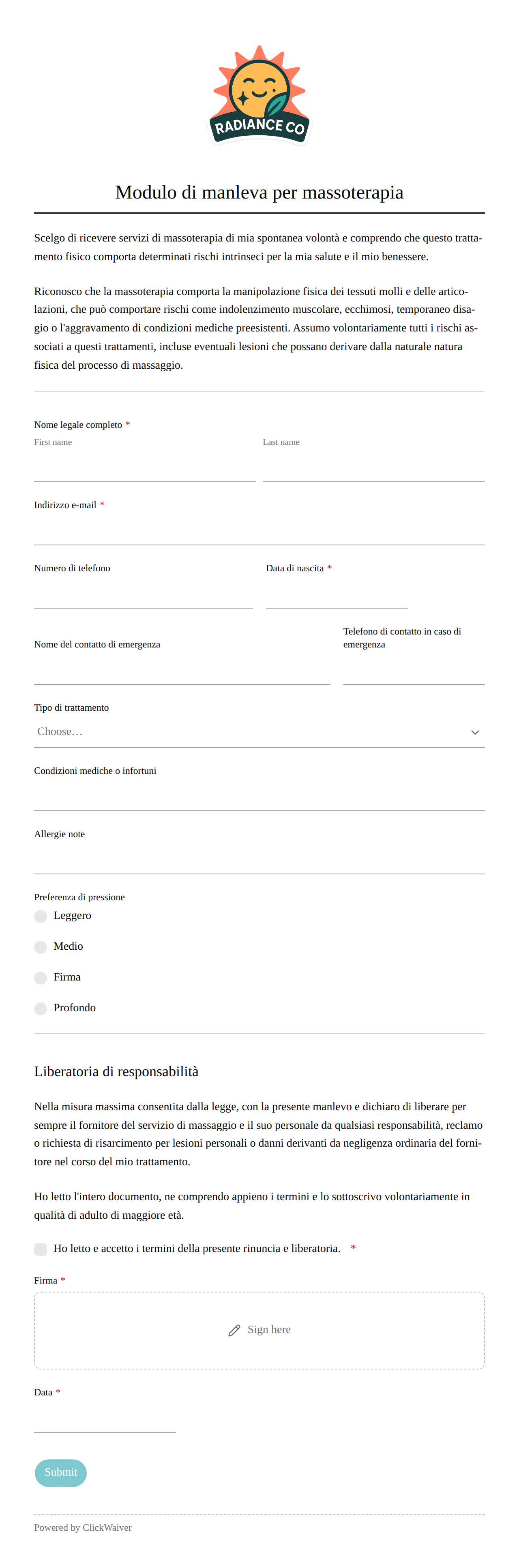Select the Leggero pressure option
Image resolution: width=519 pixels, height=1568 pixels.
tap(40, 916)
